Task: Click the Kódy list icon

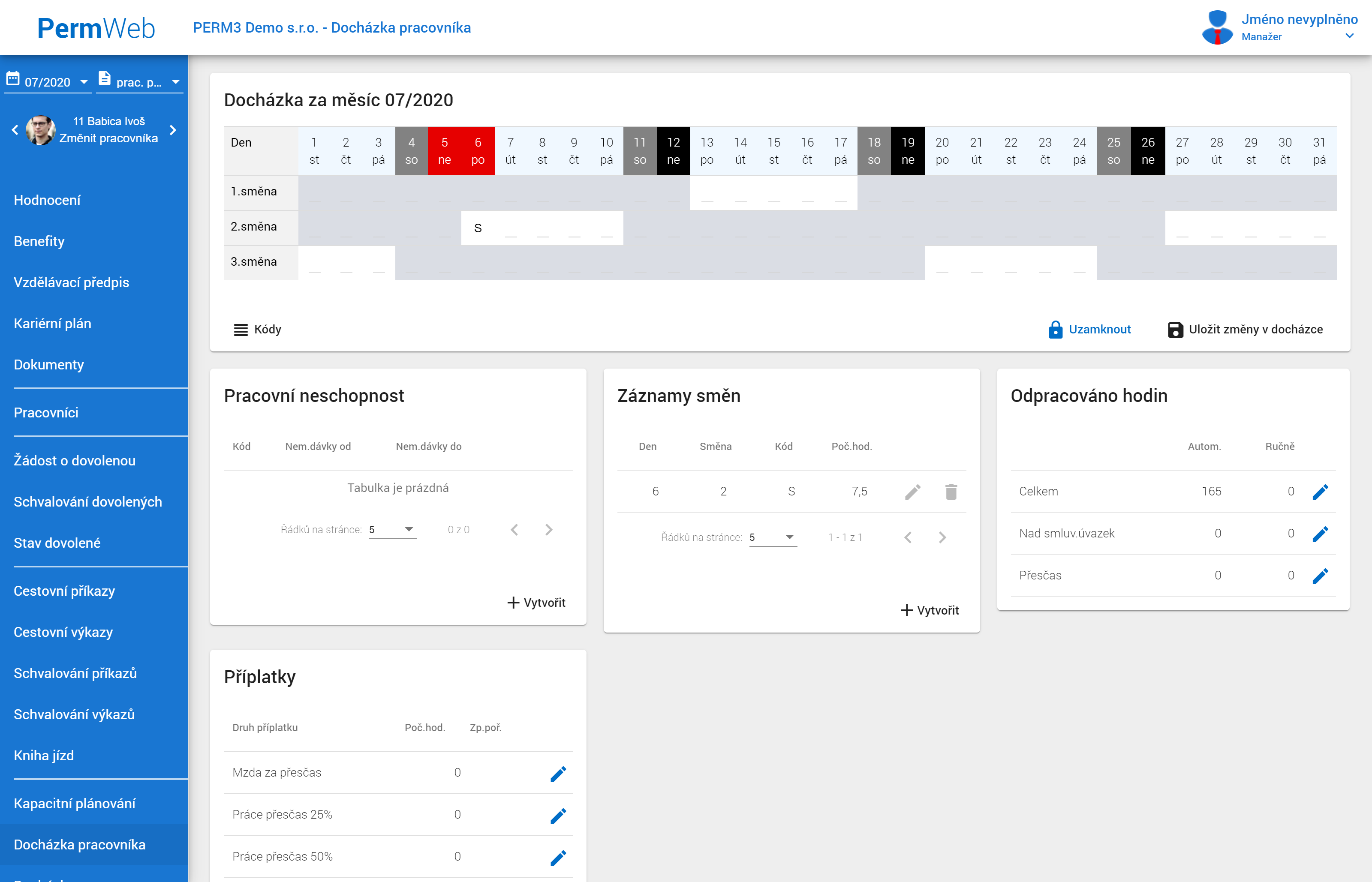Action: (x=241, y=329)
